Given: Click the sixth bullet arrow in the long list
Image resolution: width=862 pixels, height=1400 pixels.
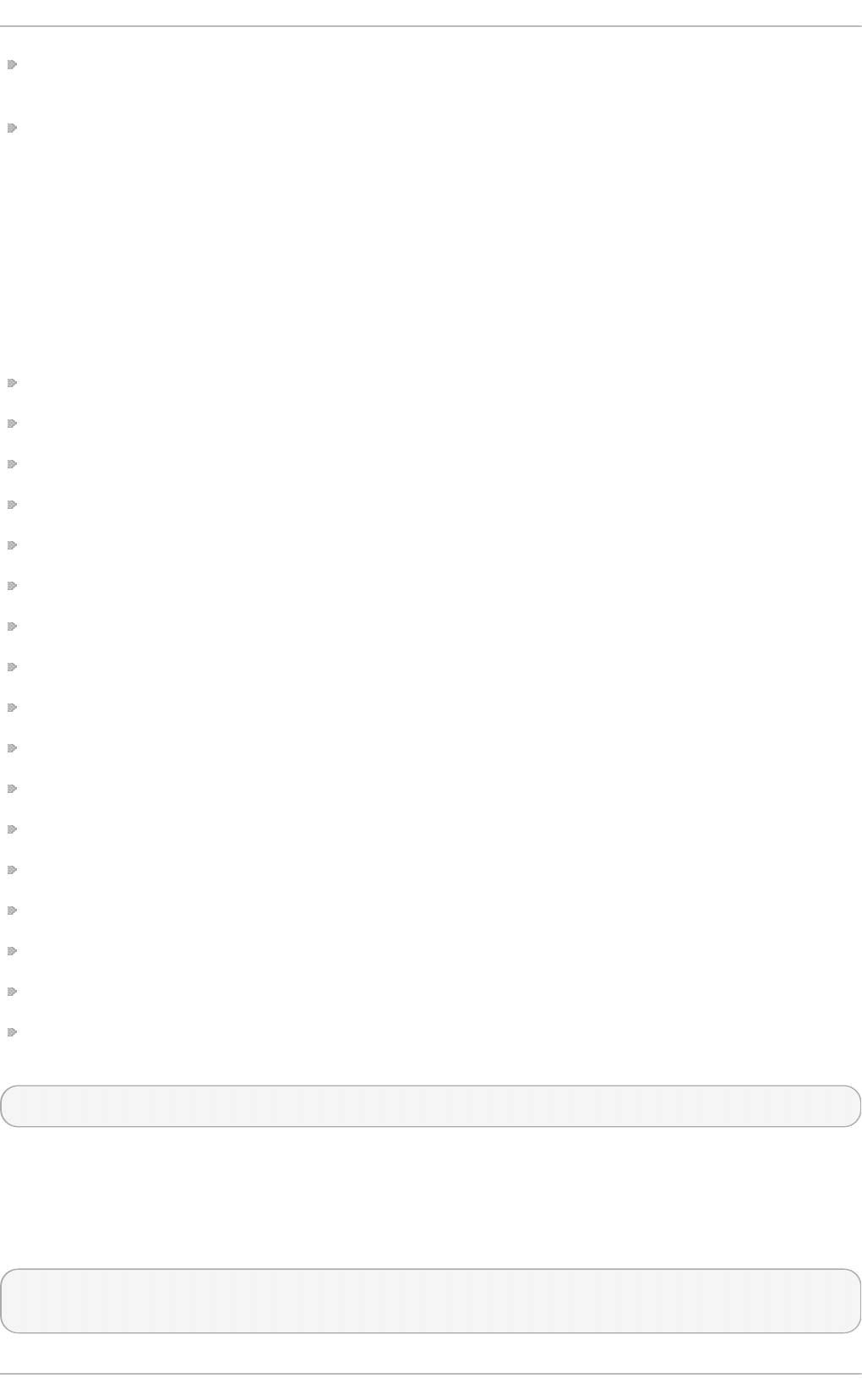Looking at the screenshot, I should click(x=12, y=586).
